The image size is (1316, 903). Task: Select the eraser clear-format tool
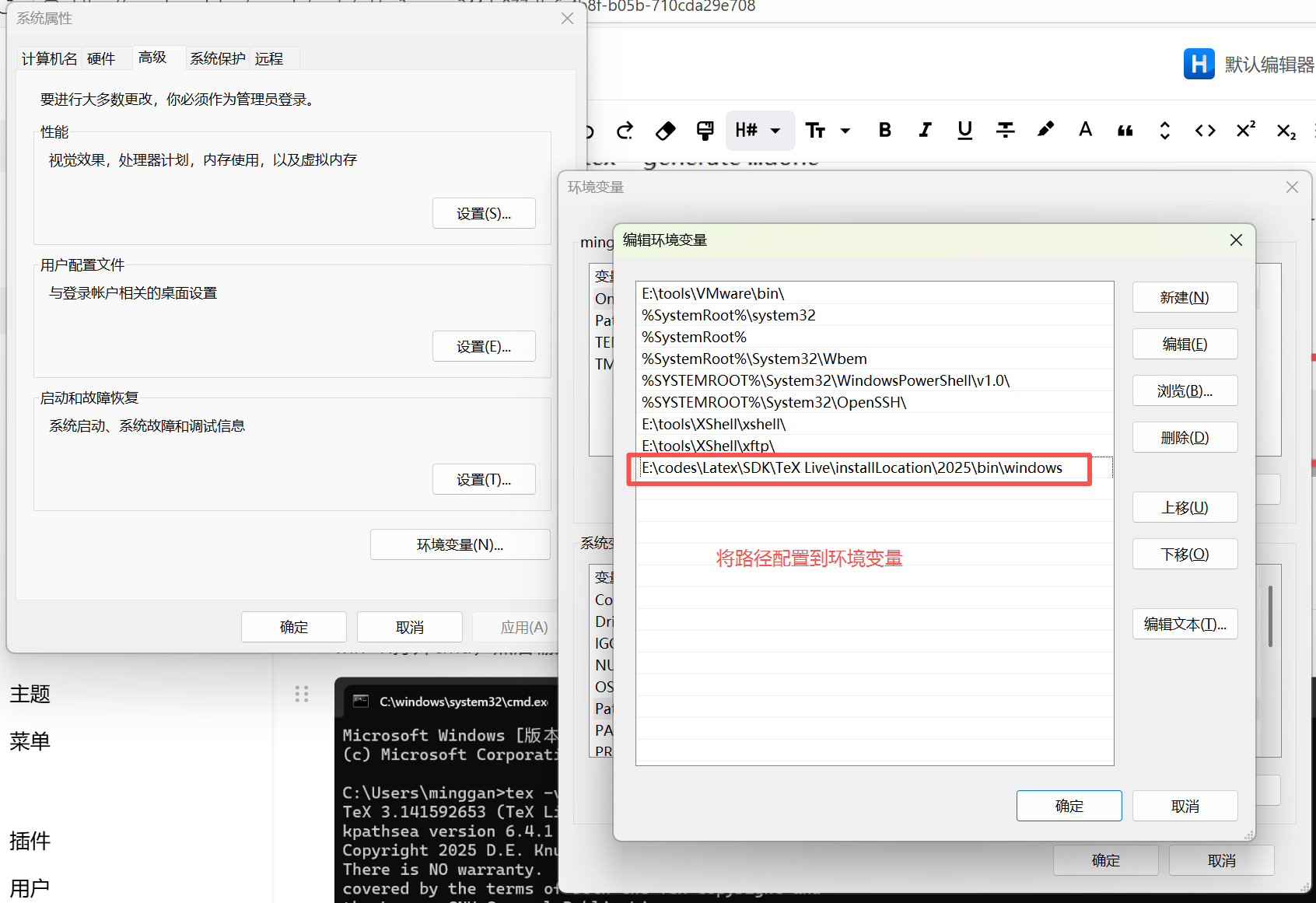665,131
